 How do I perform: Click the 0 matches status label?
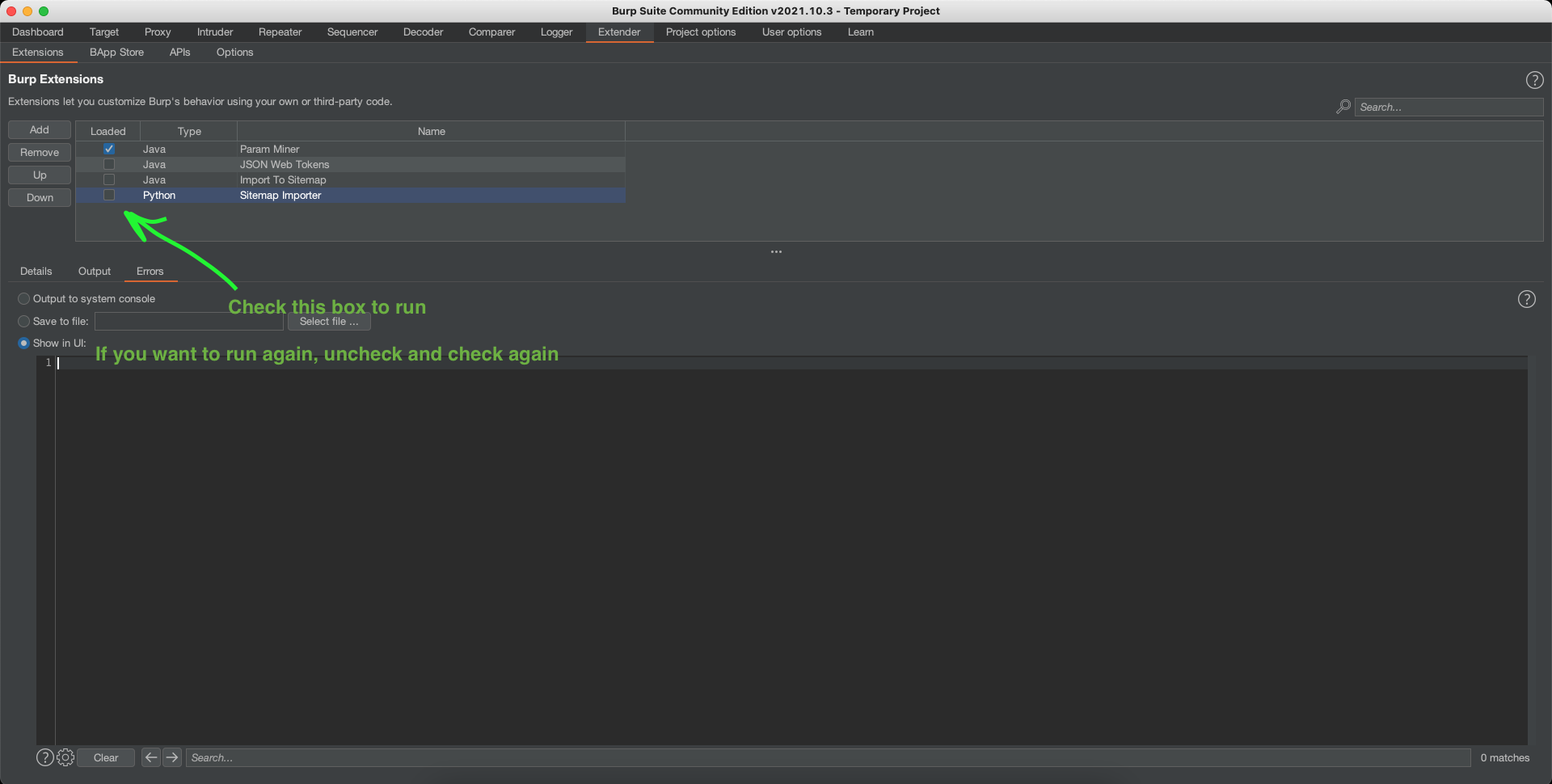[1505, 757]
